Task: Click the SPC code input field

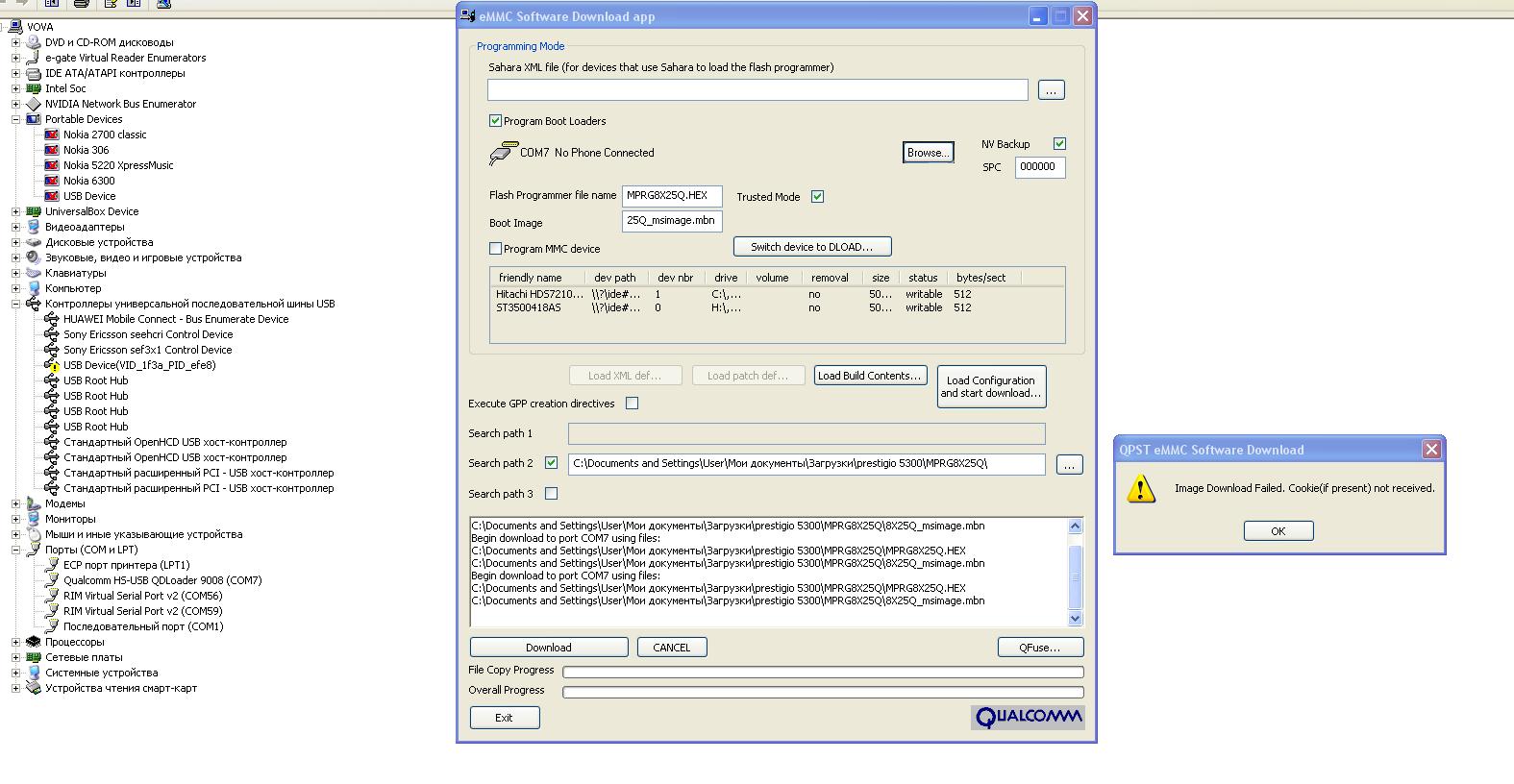Action: pyautogui.click(x=1039, y=167)
